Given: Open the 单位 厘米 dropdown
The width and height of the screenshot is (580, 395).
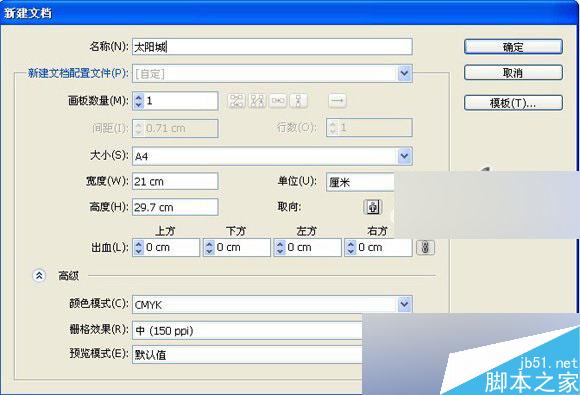Looking at the screenshot, I should tap(361, 182).
